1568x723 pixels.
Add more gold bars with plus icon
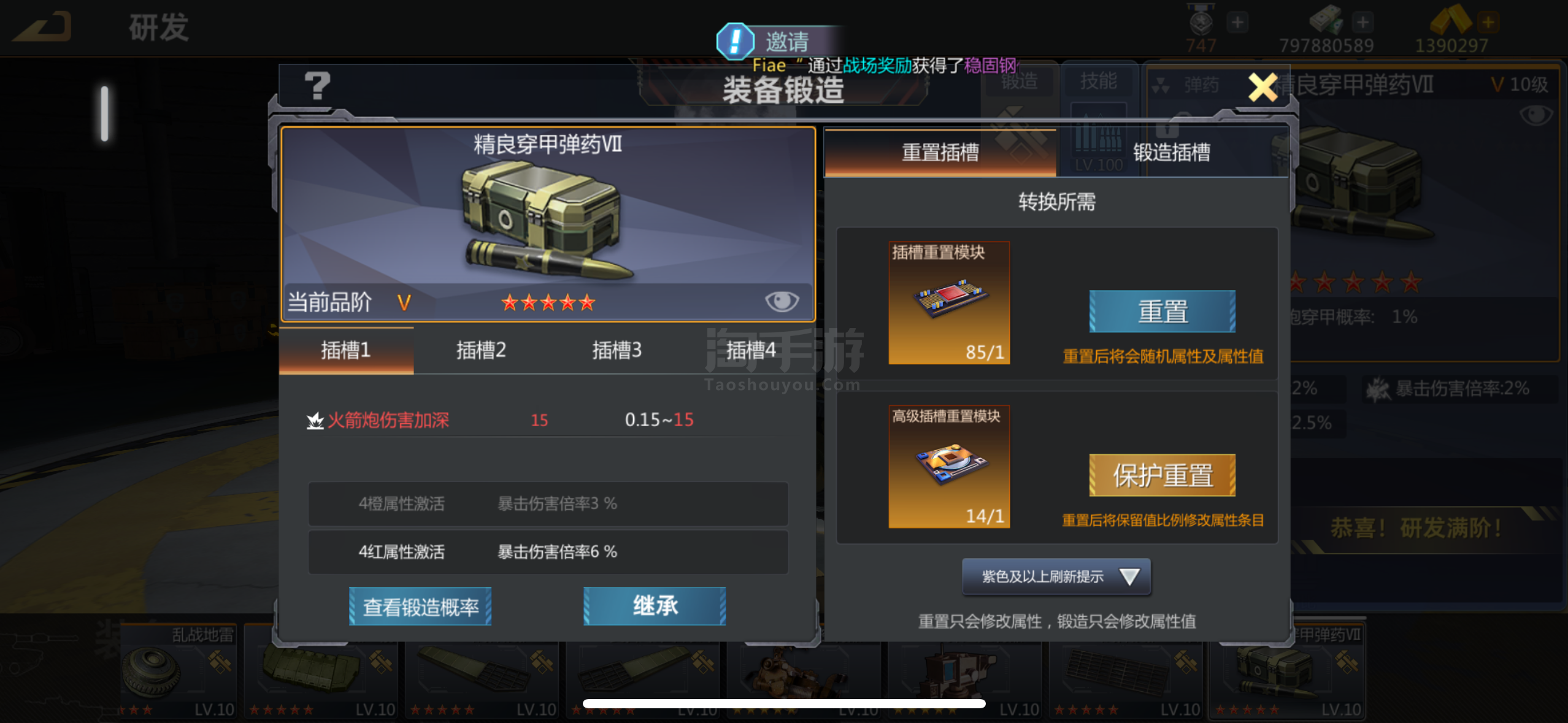[x=1488, y=23]
